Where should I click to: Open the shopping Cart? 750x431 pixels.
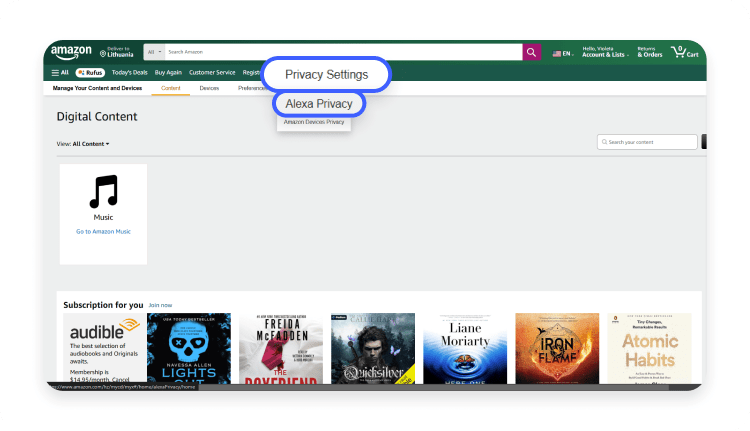tap(684, 52)
